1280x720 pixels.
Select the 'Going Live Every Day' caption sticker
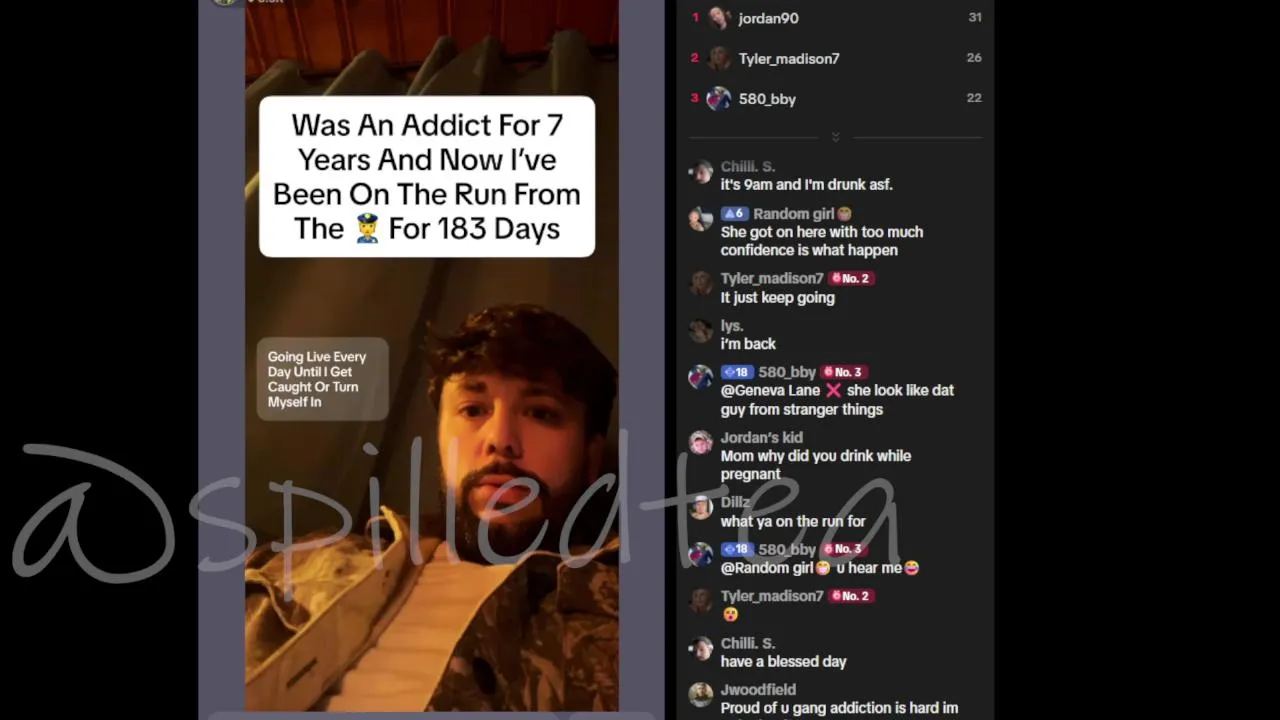tap(322, 379)
